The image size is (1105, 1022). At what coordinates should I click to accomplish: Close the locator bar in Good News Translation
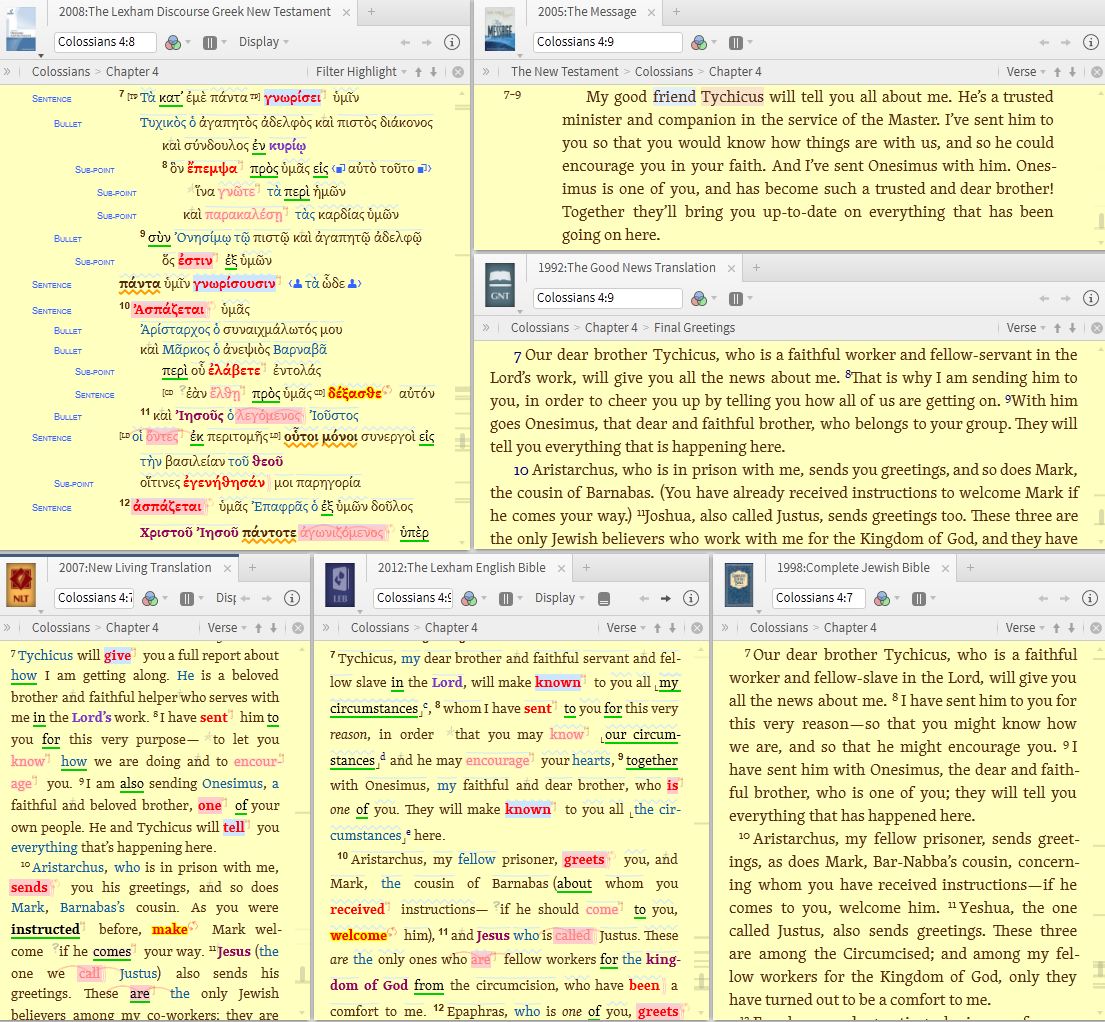[x=1097, y=328]
